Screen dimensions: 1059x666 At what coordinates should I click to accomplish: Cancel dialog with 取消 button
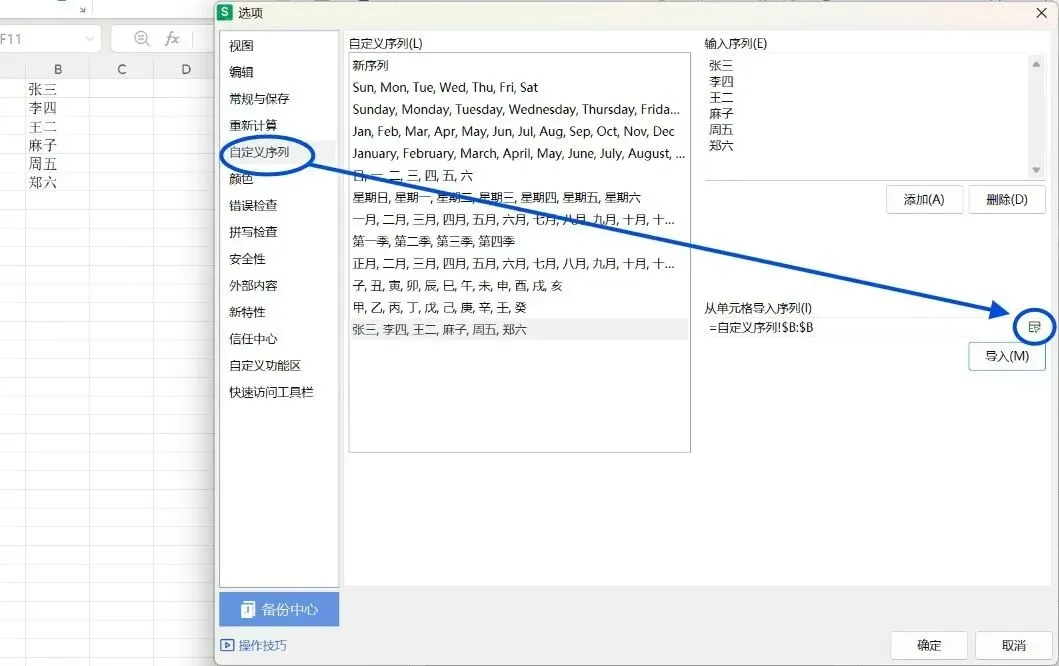click(1014, 645)
